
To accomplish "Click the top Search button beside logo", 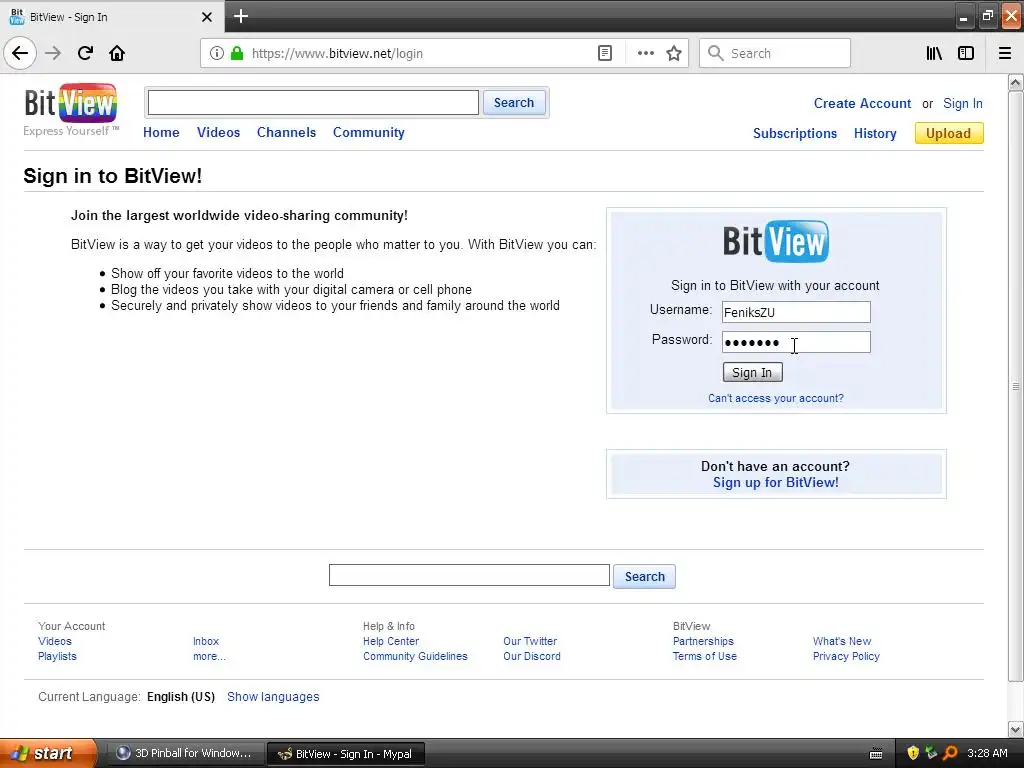I will (x=514, y=103).
